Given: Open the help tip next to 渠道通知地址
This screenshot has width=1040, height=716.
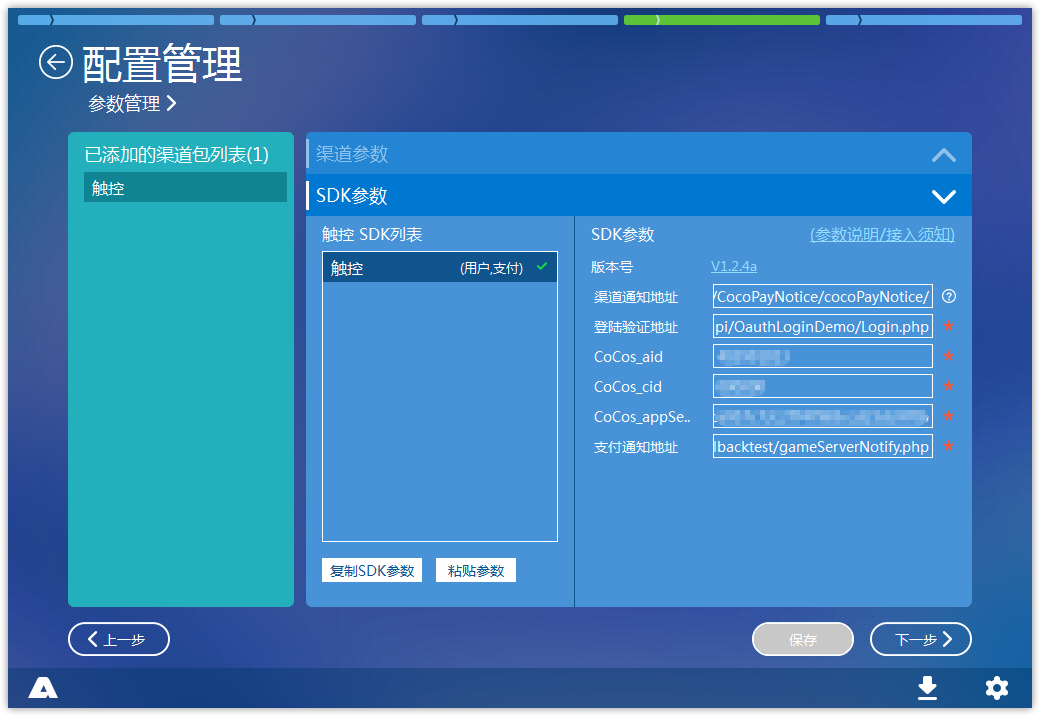Looking at the screenshot, I should pyautogui.click(x=947, y=296).
